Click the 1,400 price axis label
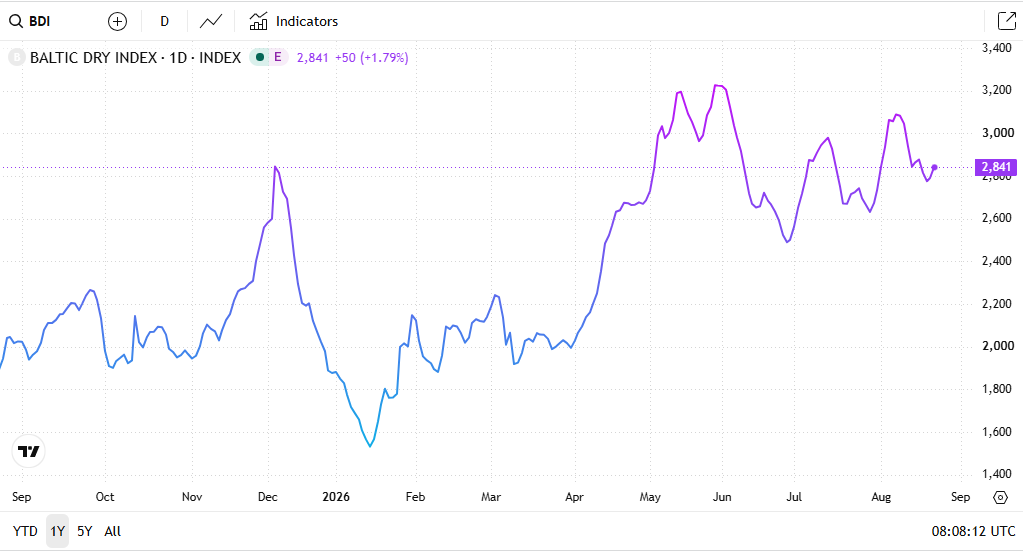The image size is (1023, 553). point(998,474)
